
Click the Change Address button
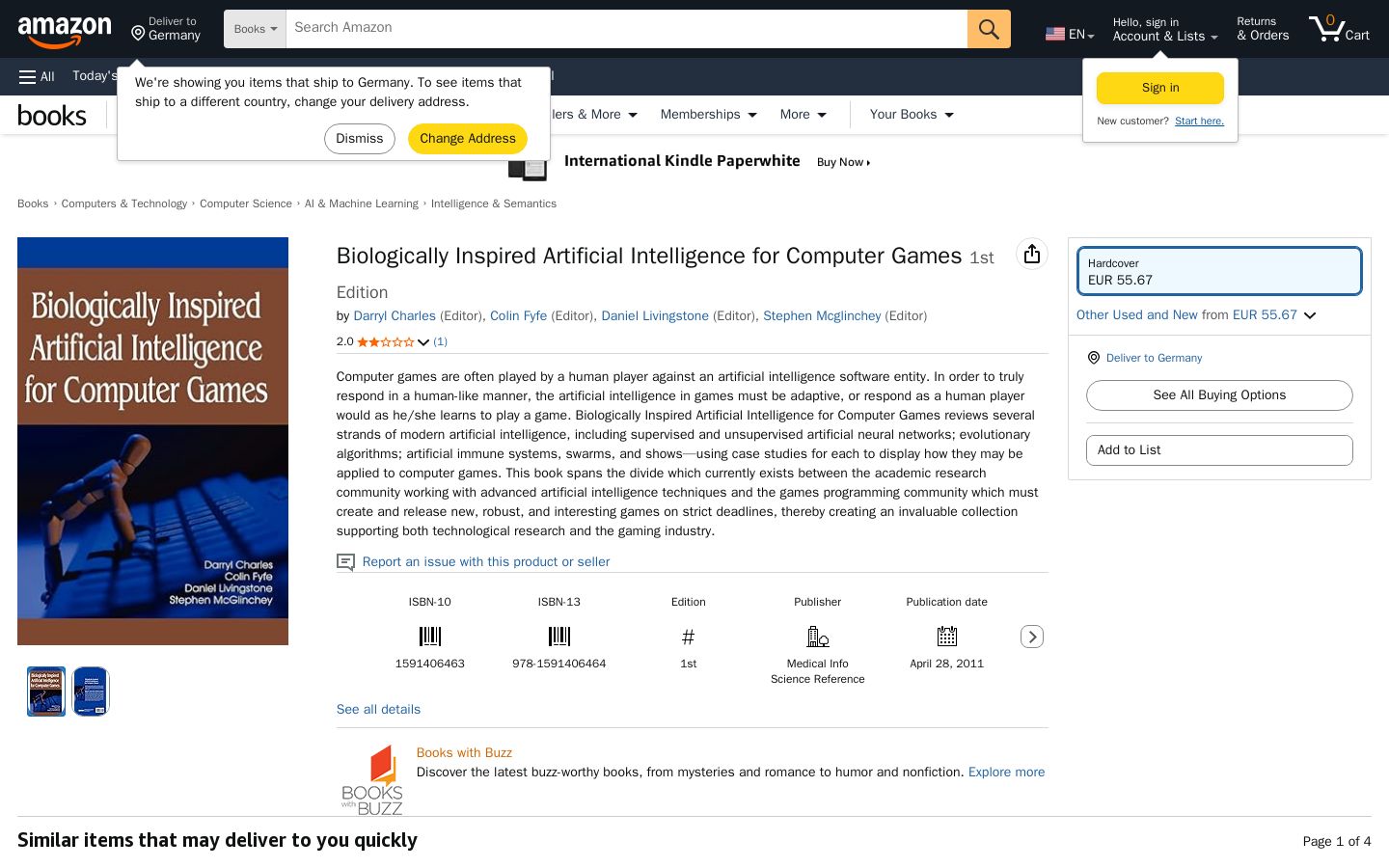[468, 139]
